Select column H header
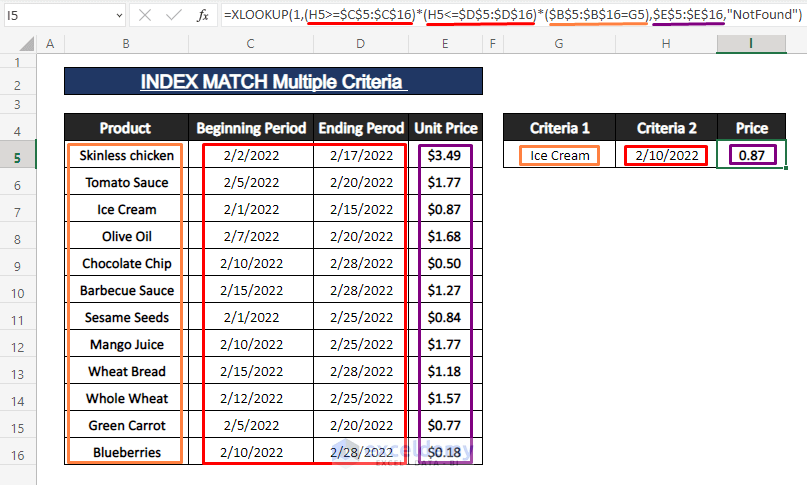807x485 pixels. tap(666, 44)
